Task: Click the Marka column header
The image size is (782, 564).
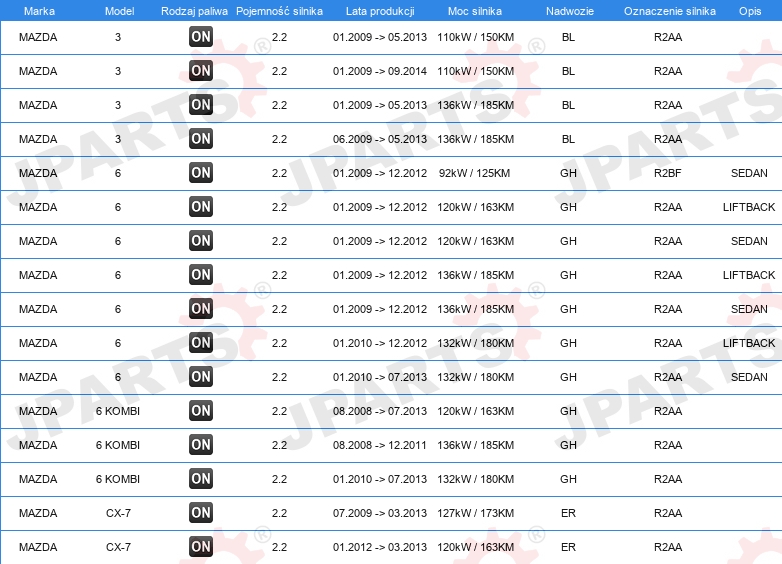Action: point(39,11)
